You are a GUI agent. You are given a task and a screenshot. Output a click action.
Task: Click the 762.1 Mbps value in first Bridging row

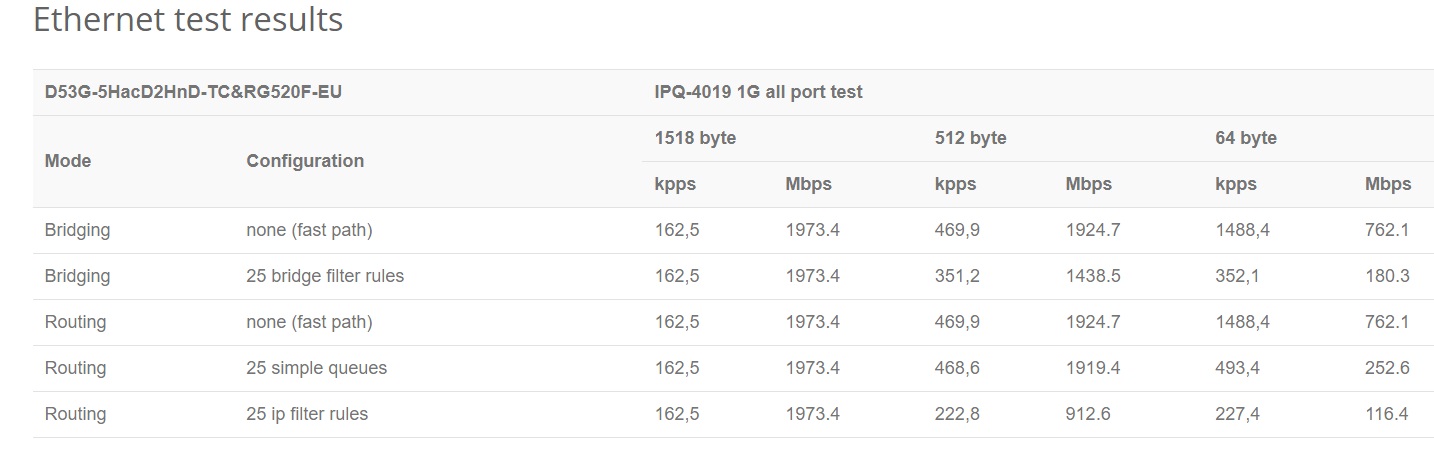[1387, 230]
